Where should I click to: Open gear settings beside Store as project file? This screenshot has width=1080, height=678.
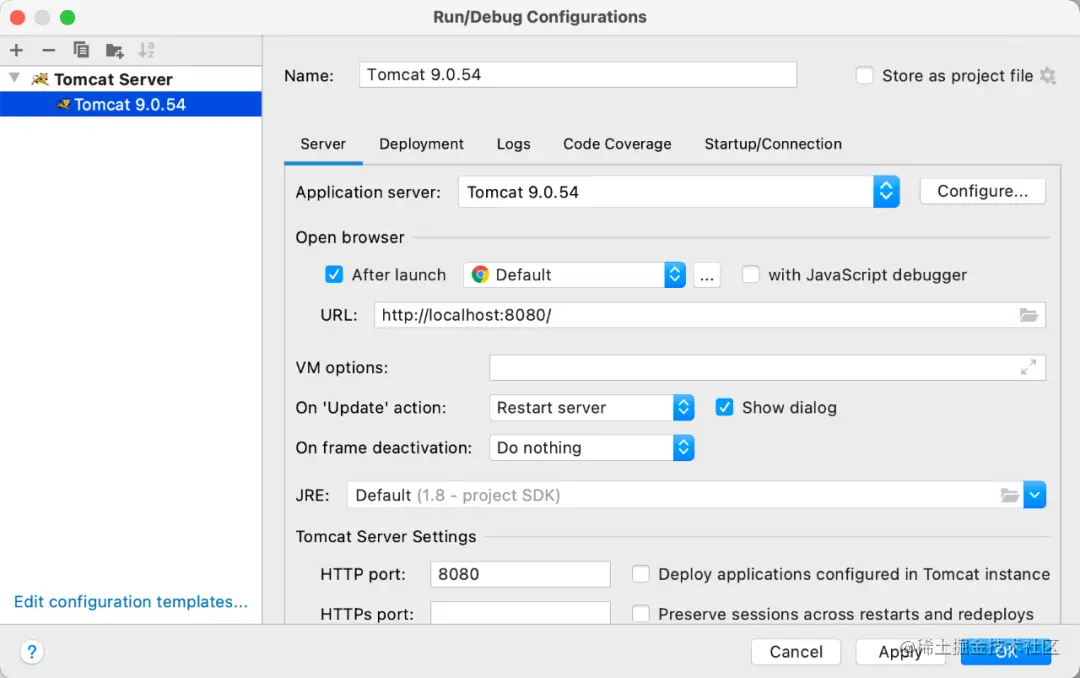pos(1048,76)
